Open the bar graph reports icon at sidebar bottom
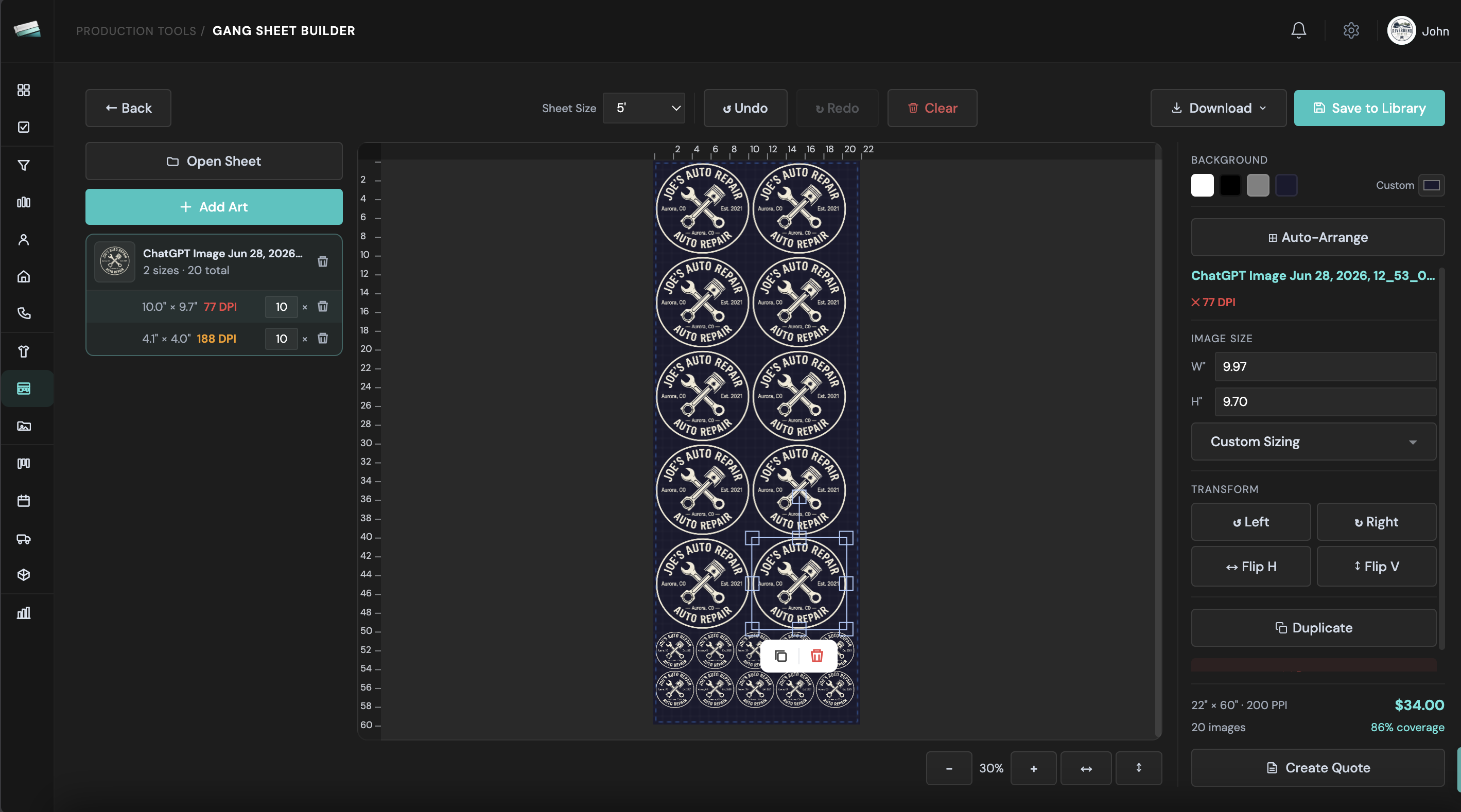Image resolution: width=1461 pixels, height=812 pixels. [x=23, y=613]
